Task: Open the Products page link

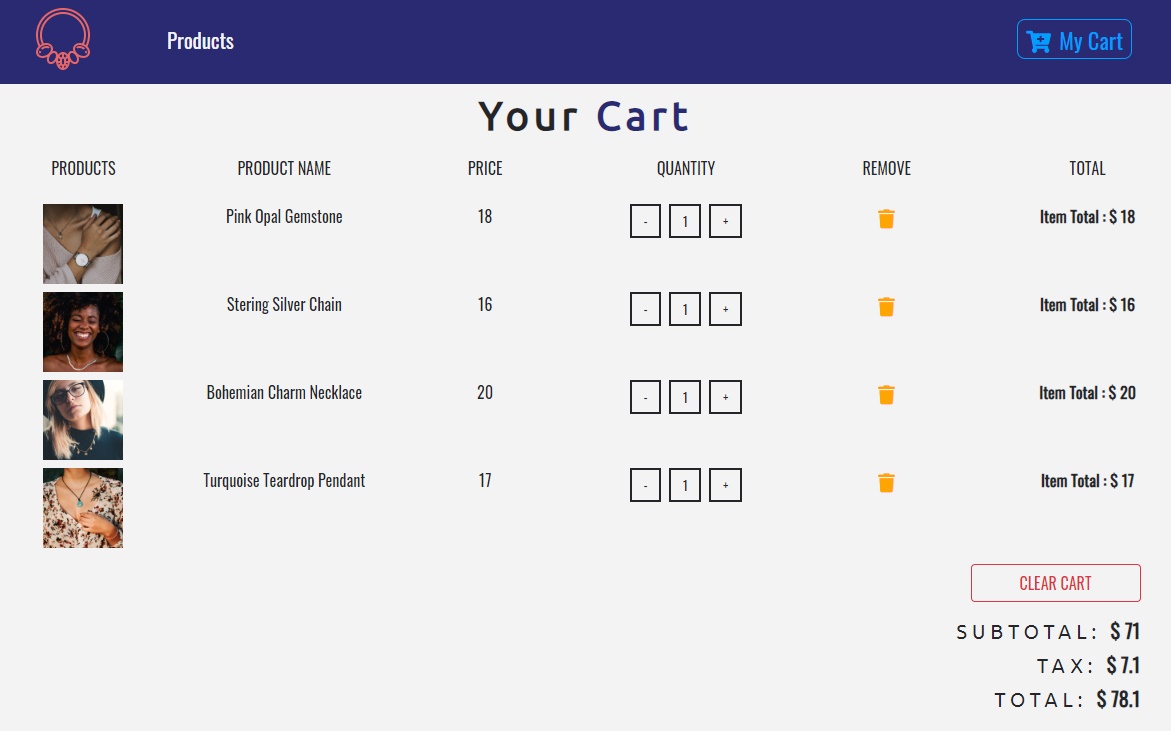Action: click(200, 41)
